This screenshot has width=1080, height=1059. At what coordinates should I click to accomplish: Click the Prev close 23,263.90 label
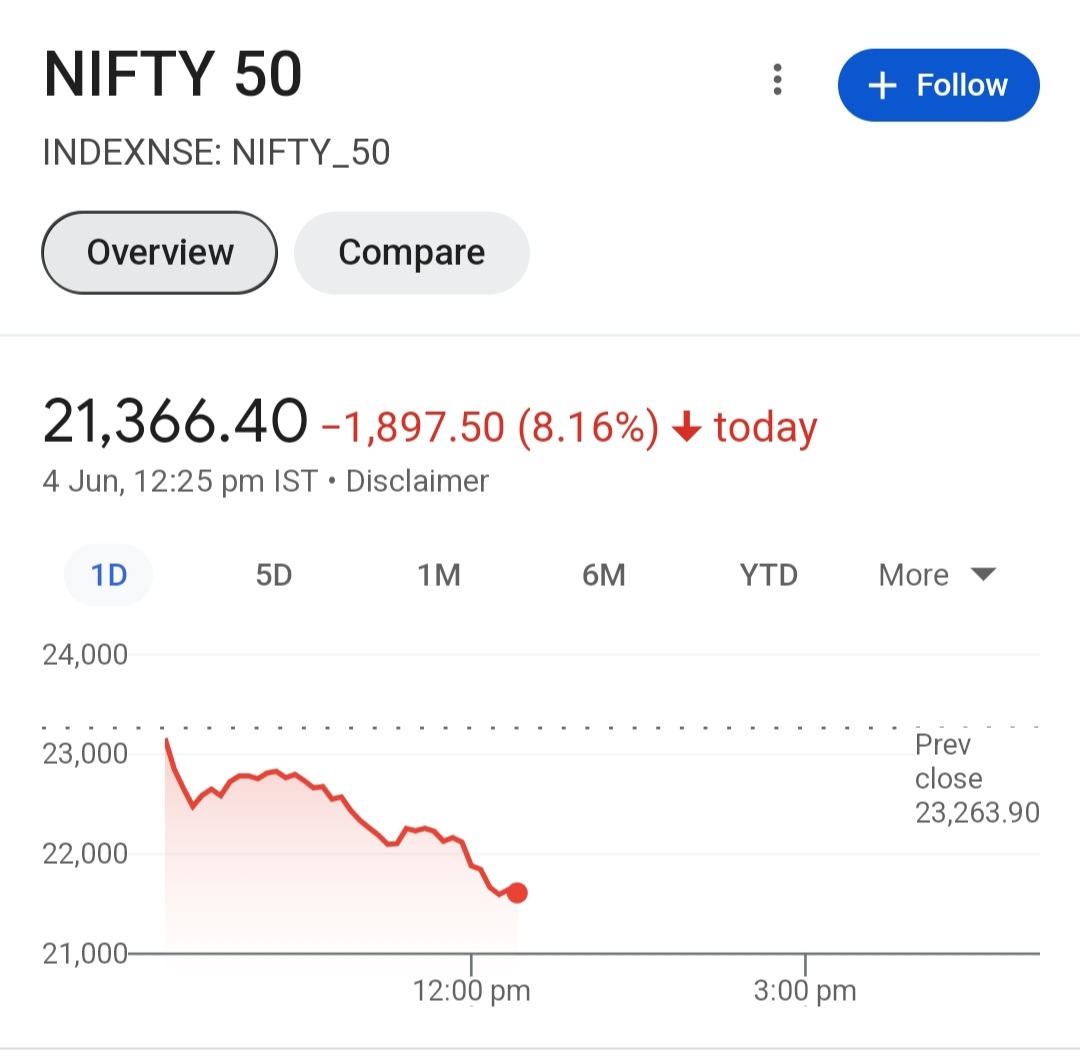point(976,779)
